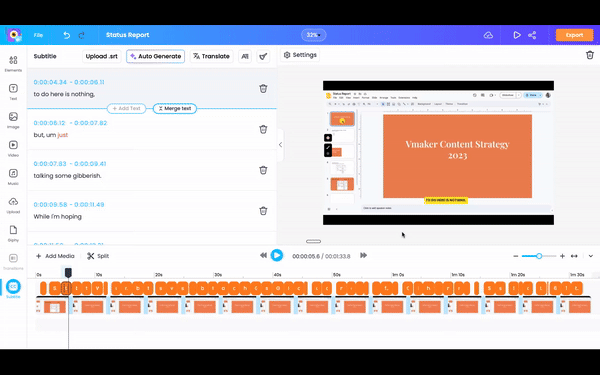600x375 pixels.
Task: Click Auto Generate subtitles button
Action: coord(155,56)
